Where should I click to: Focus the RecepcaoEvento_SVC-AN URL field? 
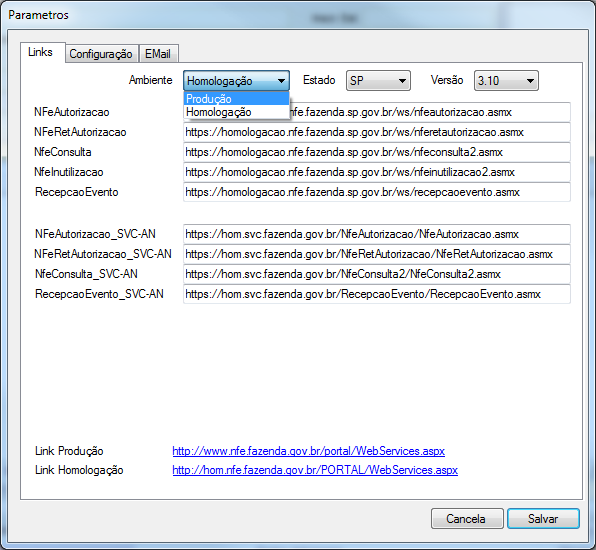coord(377,294)
